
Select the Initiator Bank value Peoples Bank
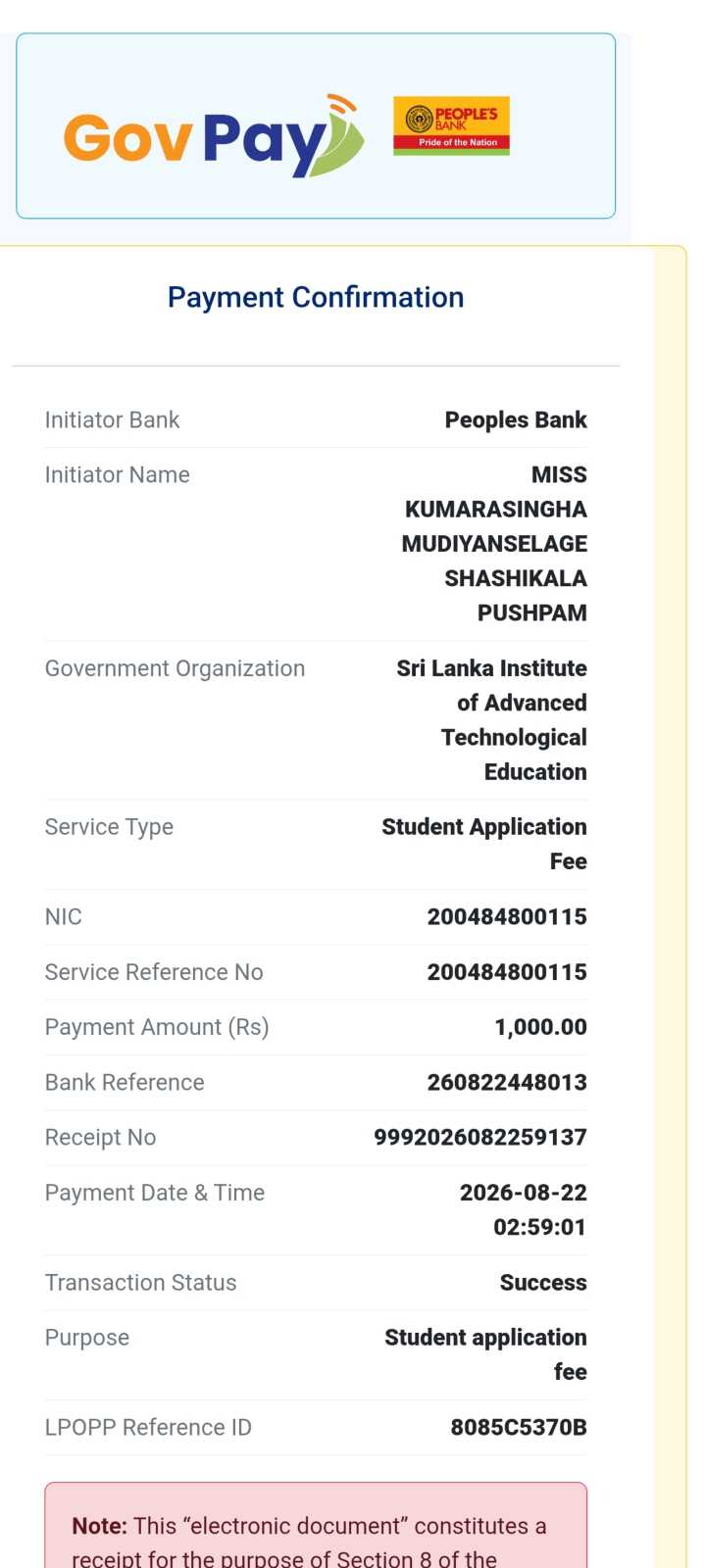pos(516,419)
